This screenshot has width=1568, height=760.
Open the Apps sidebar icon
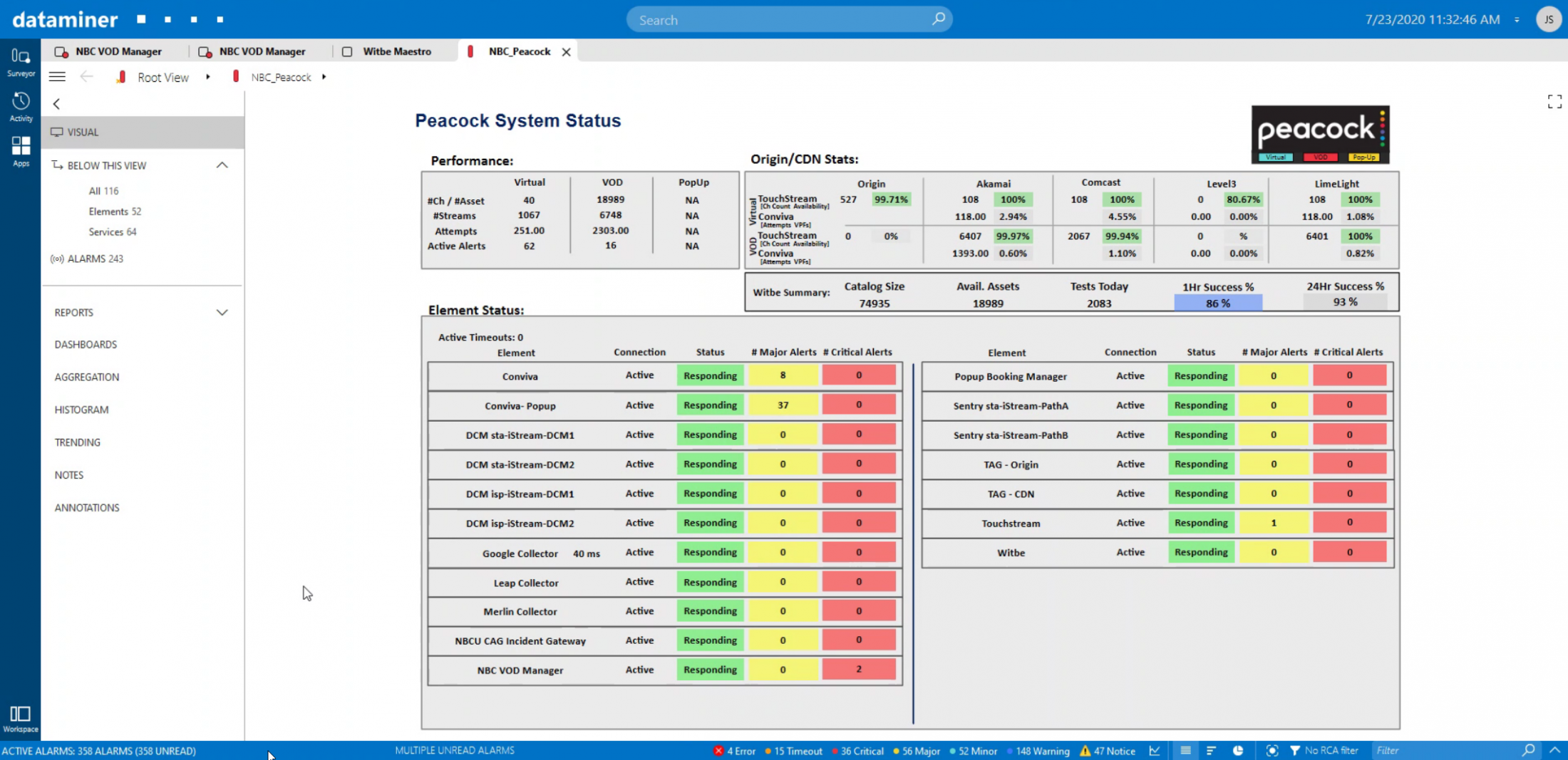tap(21, 151)
